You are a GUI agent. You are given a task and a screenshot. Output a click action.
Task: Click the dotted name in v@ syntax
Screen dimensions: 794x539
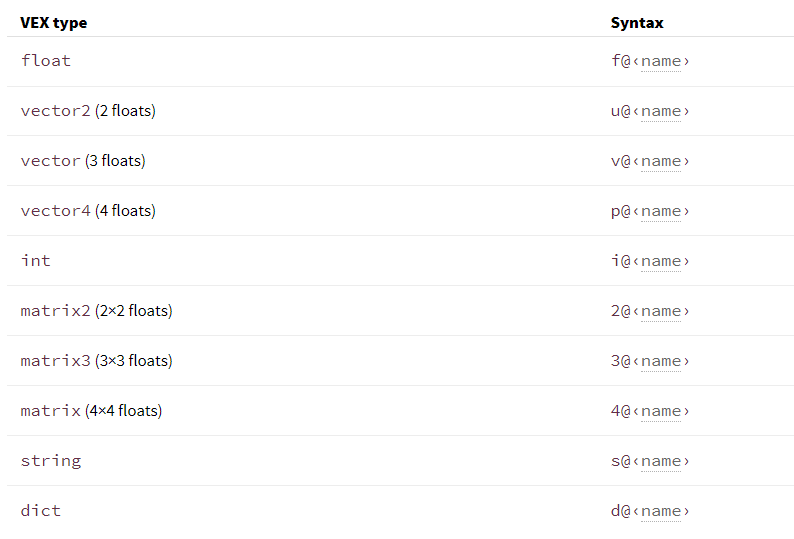click(x=661, y=162)
